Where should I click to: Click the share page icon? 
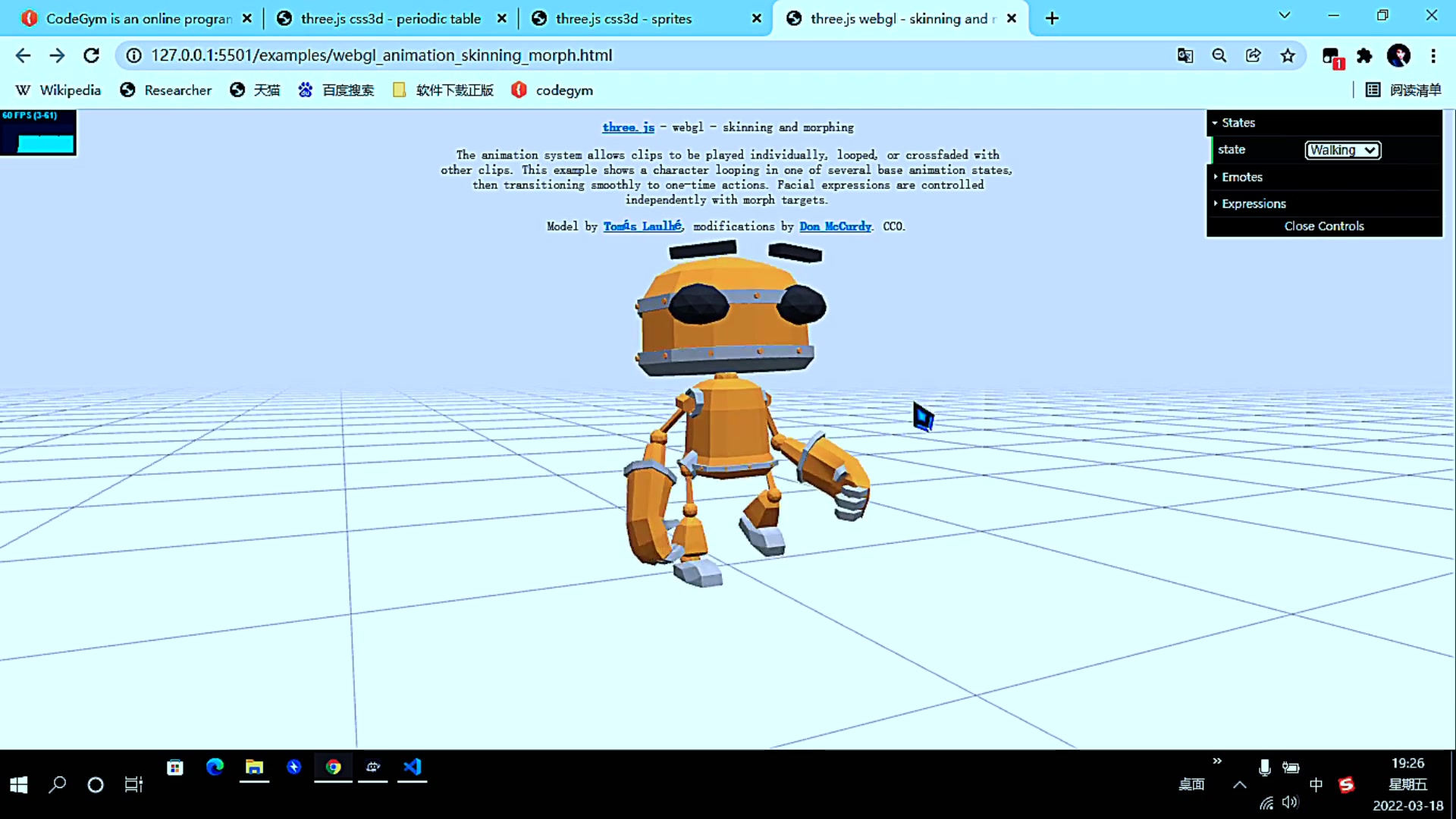1253,55
